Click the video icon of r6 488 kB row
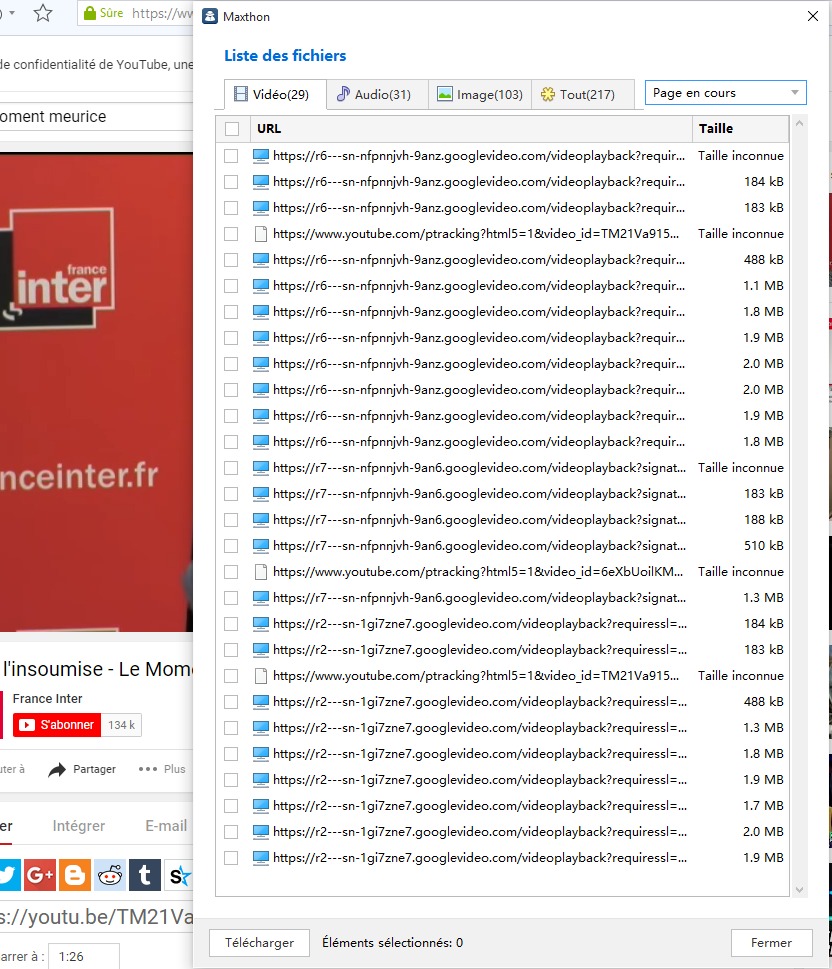Screen dimensions: 832x969 [x=261, y=260]
